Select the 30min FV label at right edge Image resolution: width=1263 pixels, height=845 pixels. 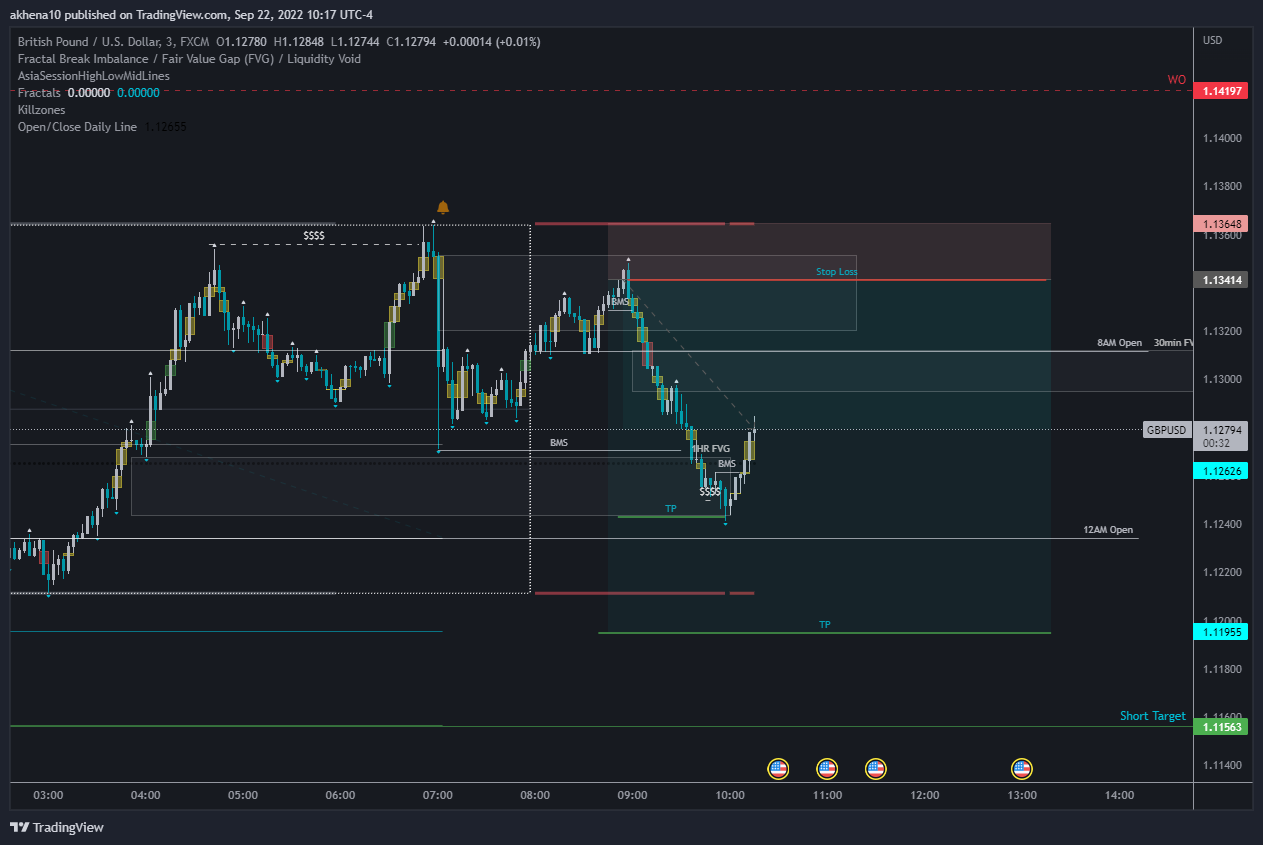tap(1173, 343)
